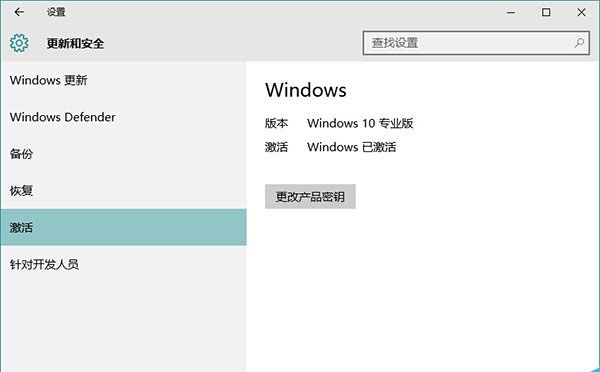The height and width of the screenshot is (372, 600).
Task: Click the magnifier icon in search box
Action: point(579,43)
